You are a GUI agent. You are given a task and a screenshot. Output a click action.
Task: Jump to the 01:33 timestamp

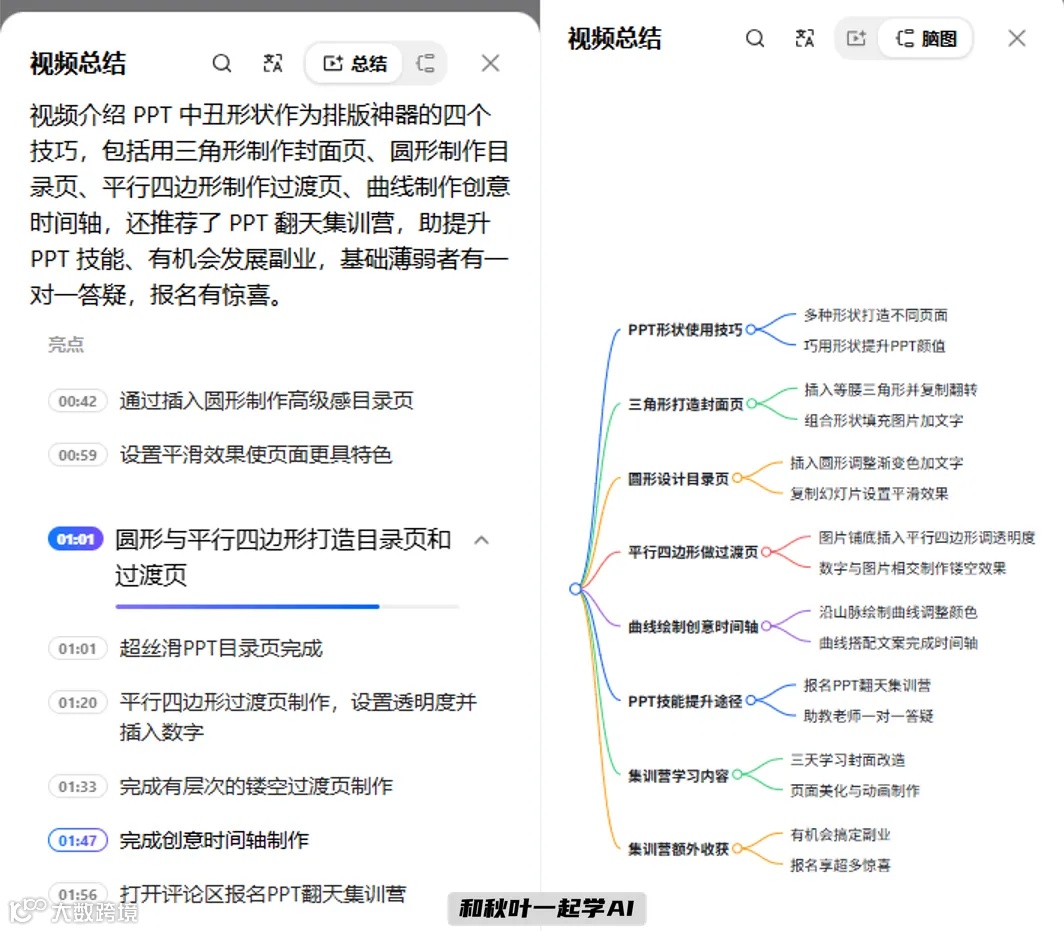tap(77, 787)
